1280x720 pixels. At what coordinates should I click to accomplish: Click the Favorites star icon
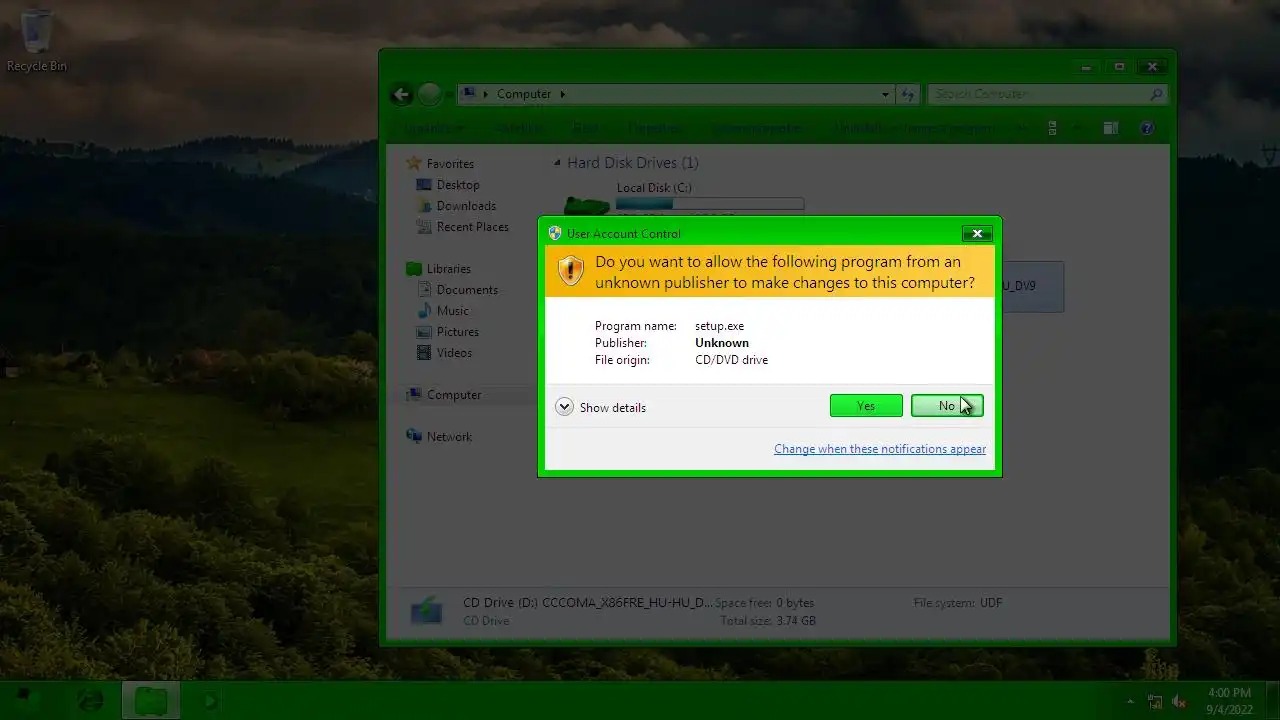click(x=414, y=163)
